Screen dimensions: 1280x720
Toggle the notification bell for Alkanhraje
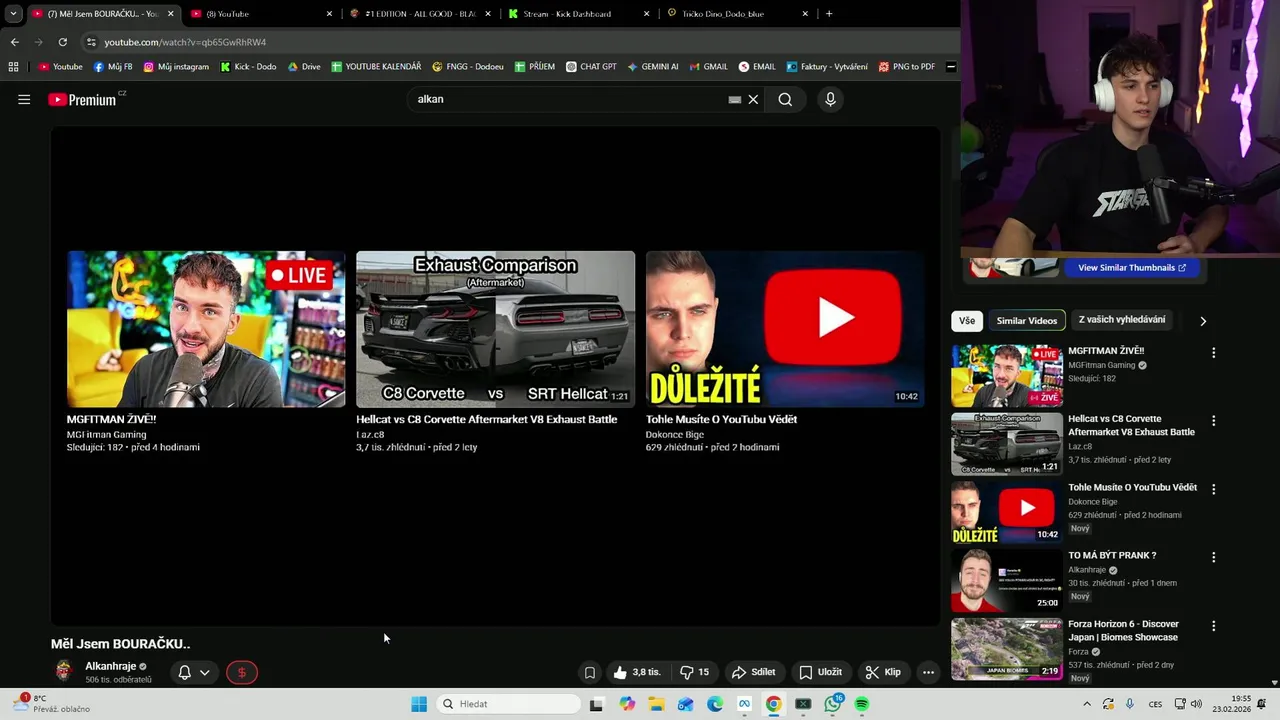[x=184, y=673]
